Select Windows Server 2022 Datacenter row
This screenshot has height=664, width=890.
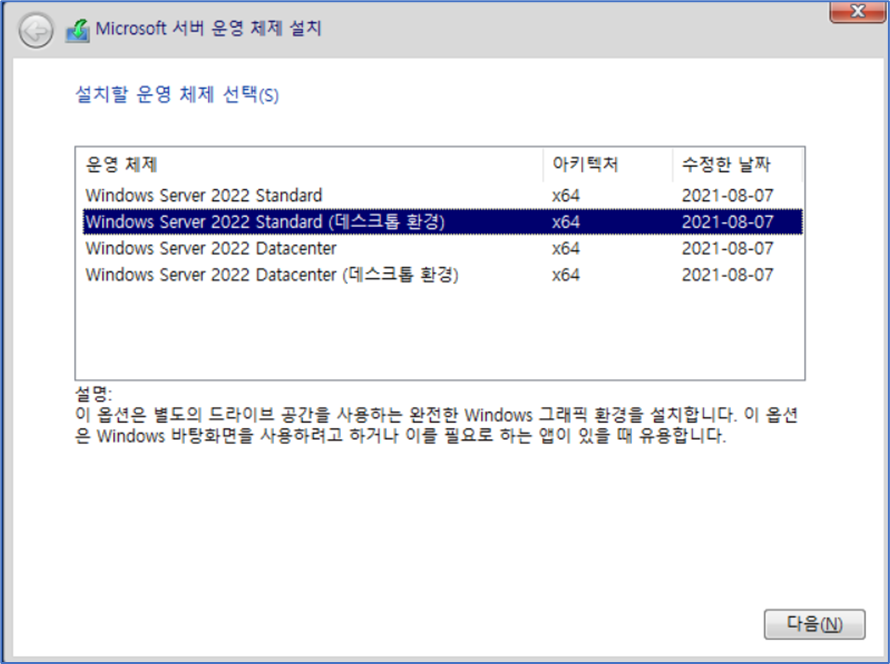tap(443, 248)
